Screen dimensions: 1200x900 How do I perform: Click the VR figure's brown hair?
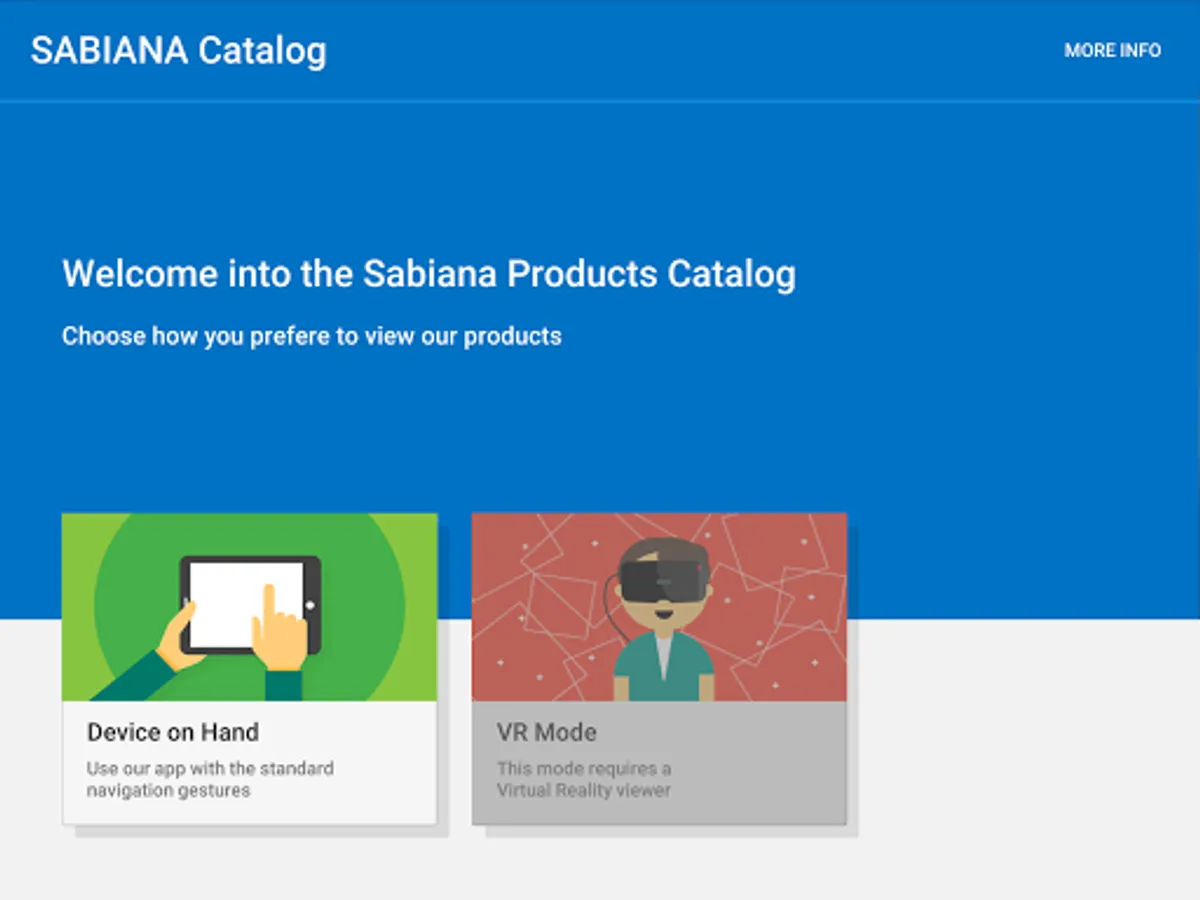click(x=660, y=548)
